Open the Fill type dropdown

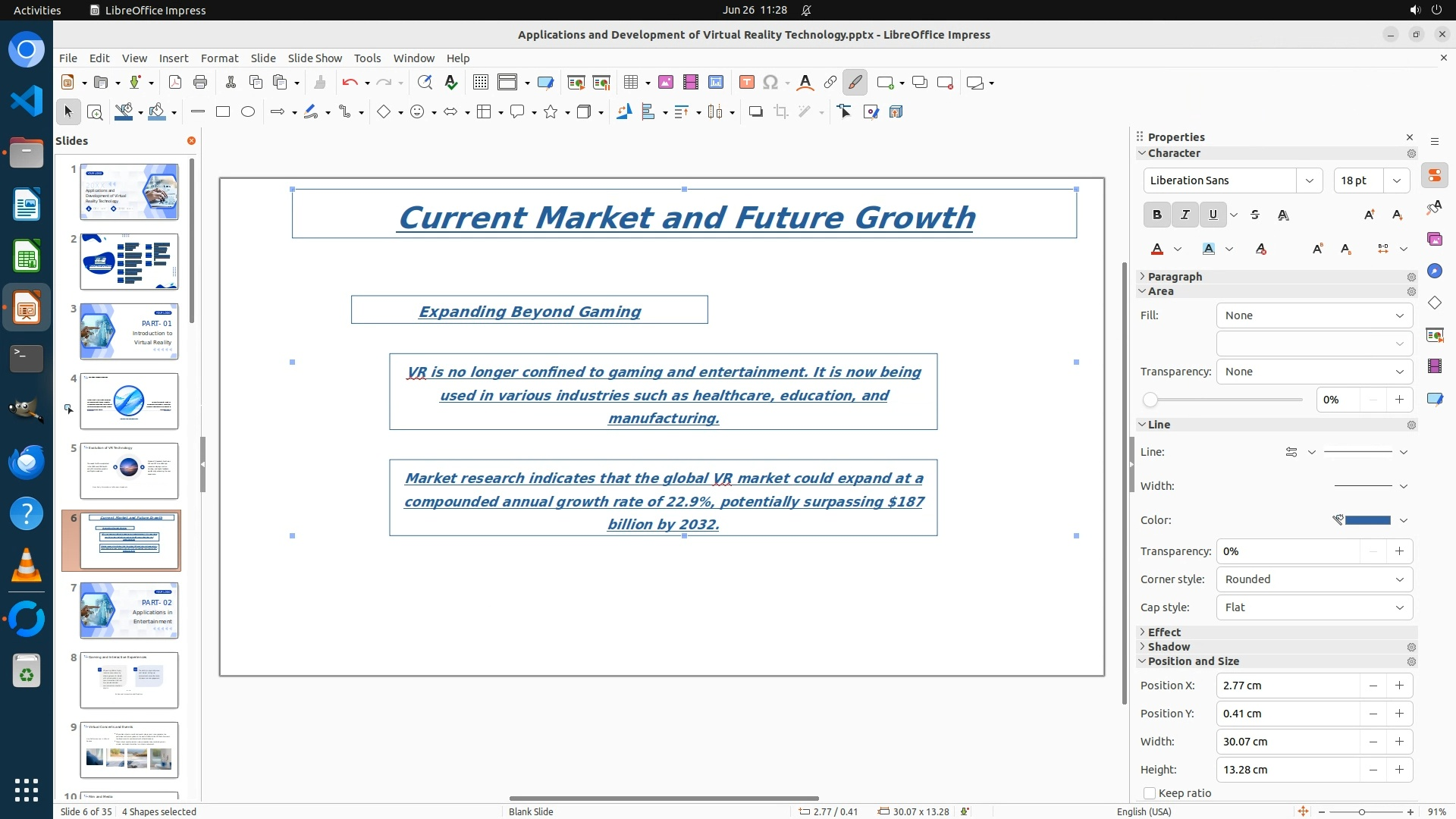(x=1314, y=315)
